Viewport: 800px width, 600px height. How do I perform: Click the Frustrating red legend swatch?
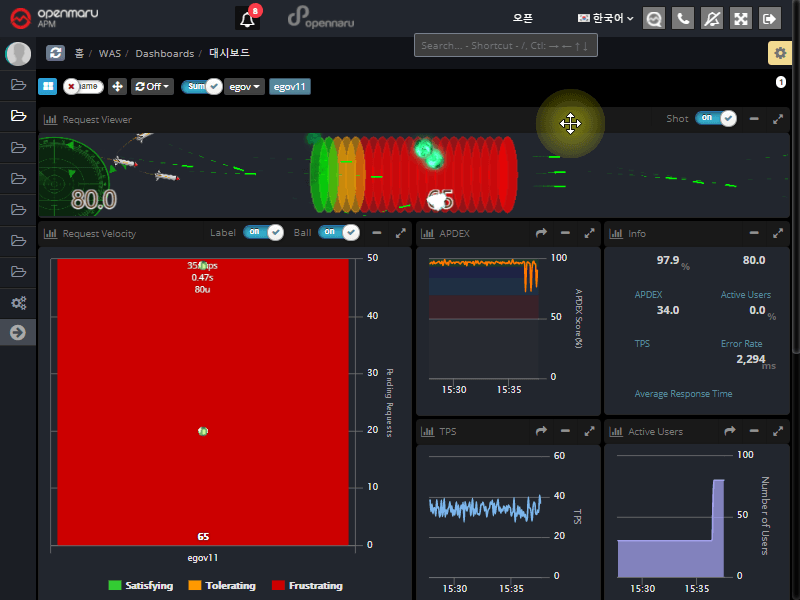point(279,586)
